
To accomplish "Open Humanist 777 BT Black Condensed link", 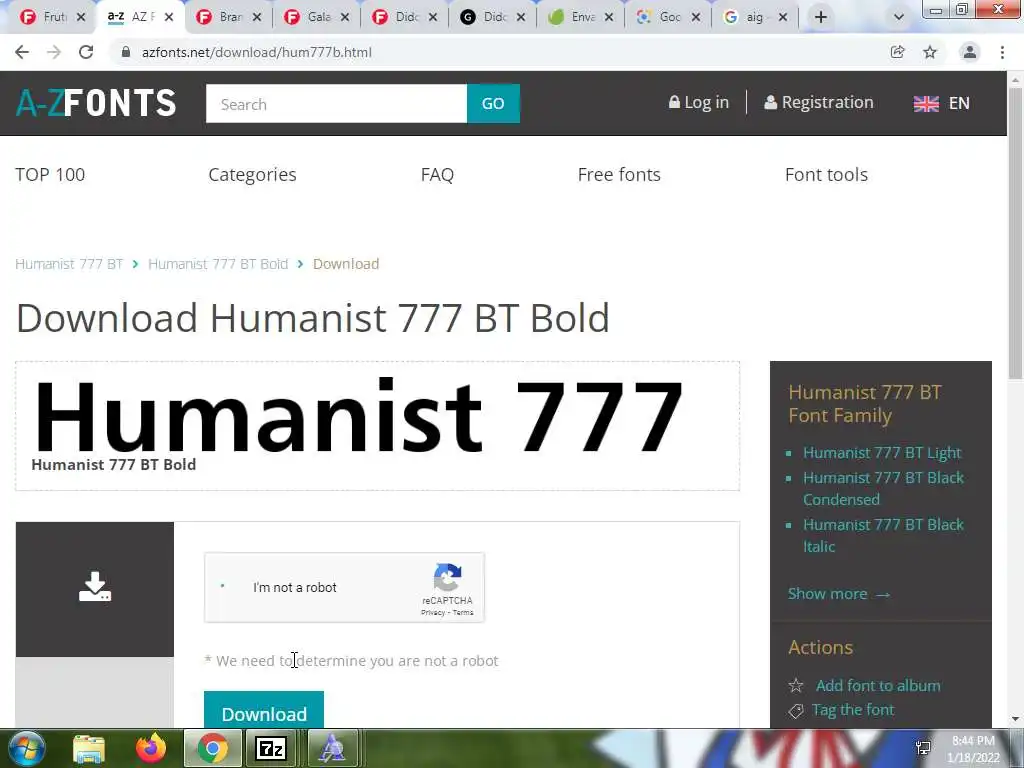I will click(x=883, y=488).
